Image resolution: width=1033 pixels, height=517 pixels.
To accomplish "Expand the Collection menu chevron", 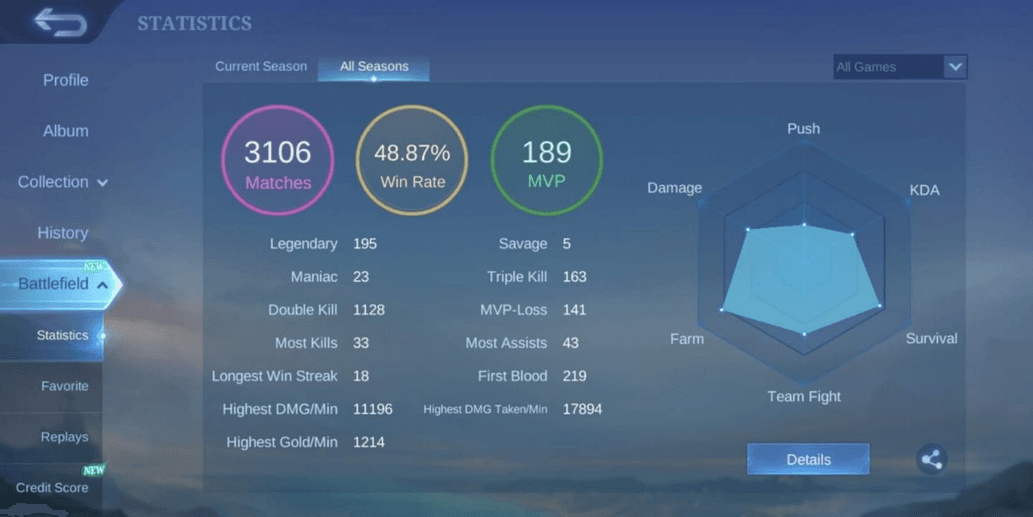I will (x=103, y=182).
